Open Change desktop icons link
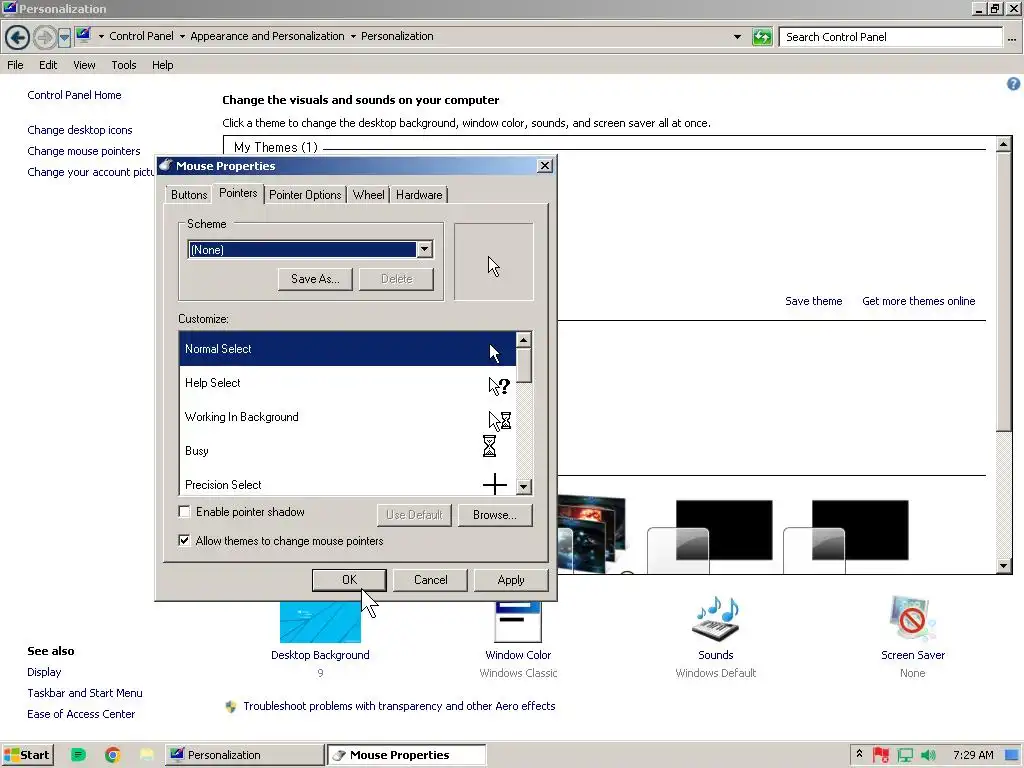This screenshot has height=768, width=1024. (x=80, y=130)
